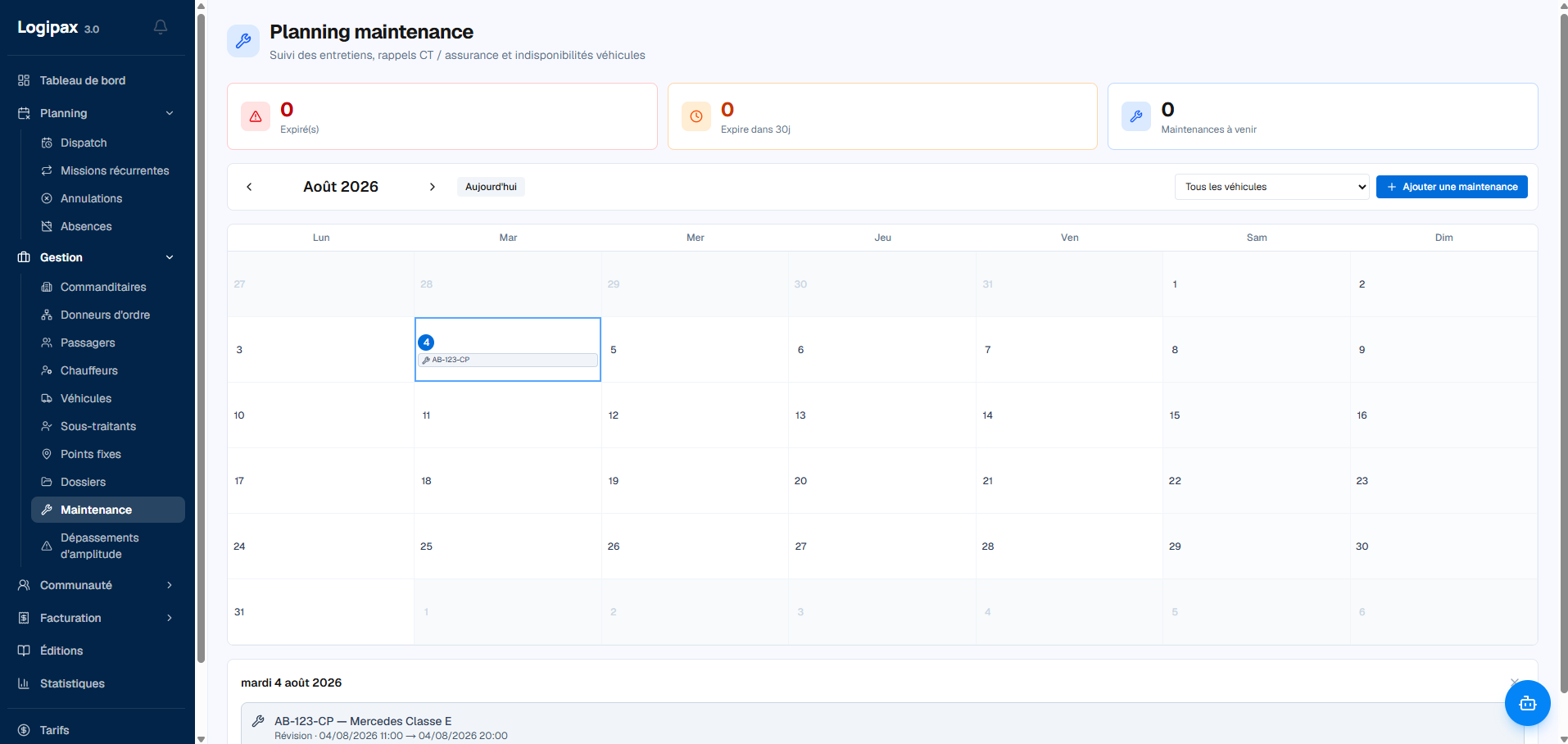The image size is (1568, 744).
Task: Select August 15 in the calendar
Action: pos(1256,415)
